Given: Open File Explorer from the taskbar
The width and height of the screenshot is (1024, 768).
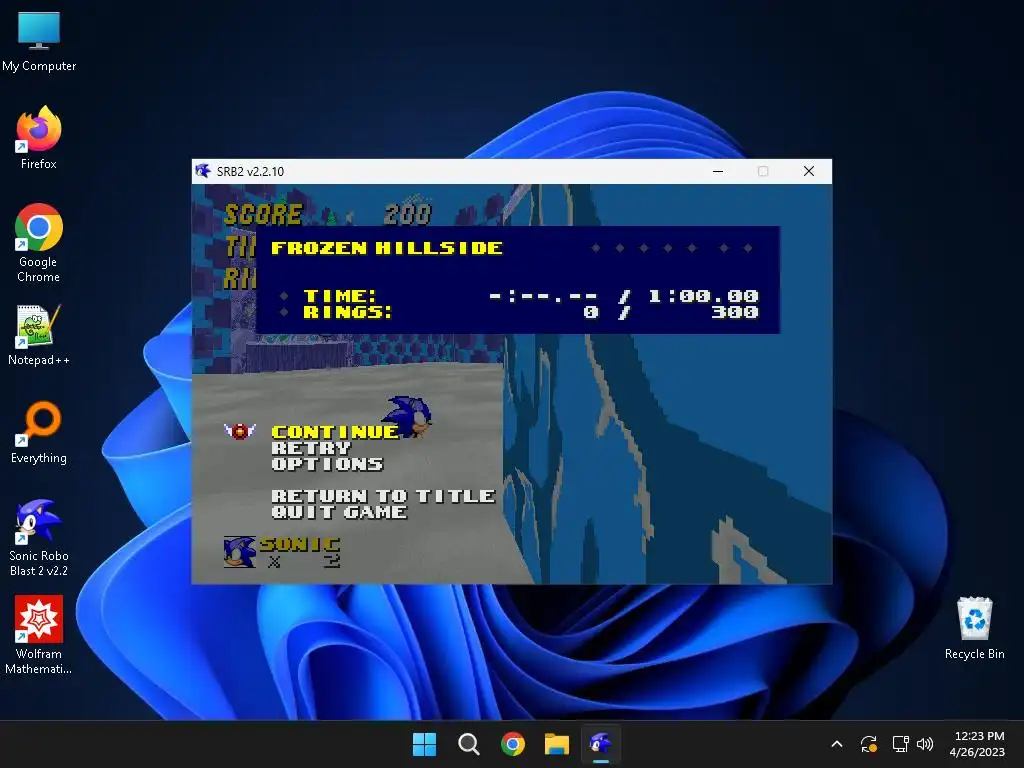Looking at the screenshot, I should pyautogui.click(x=557, y=744).
